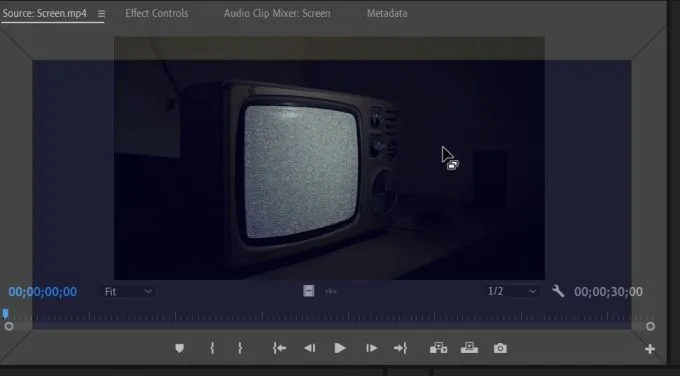
Task: Open the Button Editor plus icon
Action: [650, 349]
